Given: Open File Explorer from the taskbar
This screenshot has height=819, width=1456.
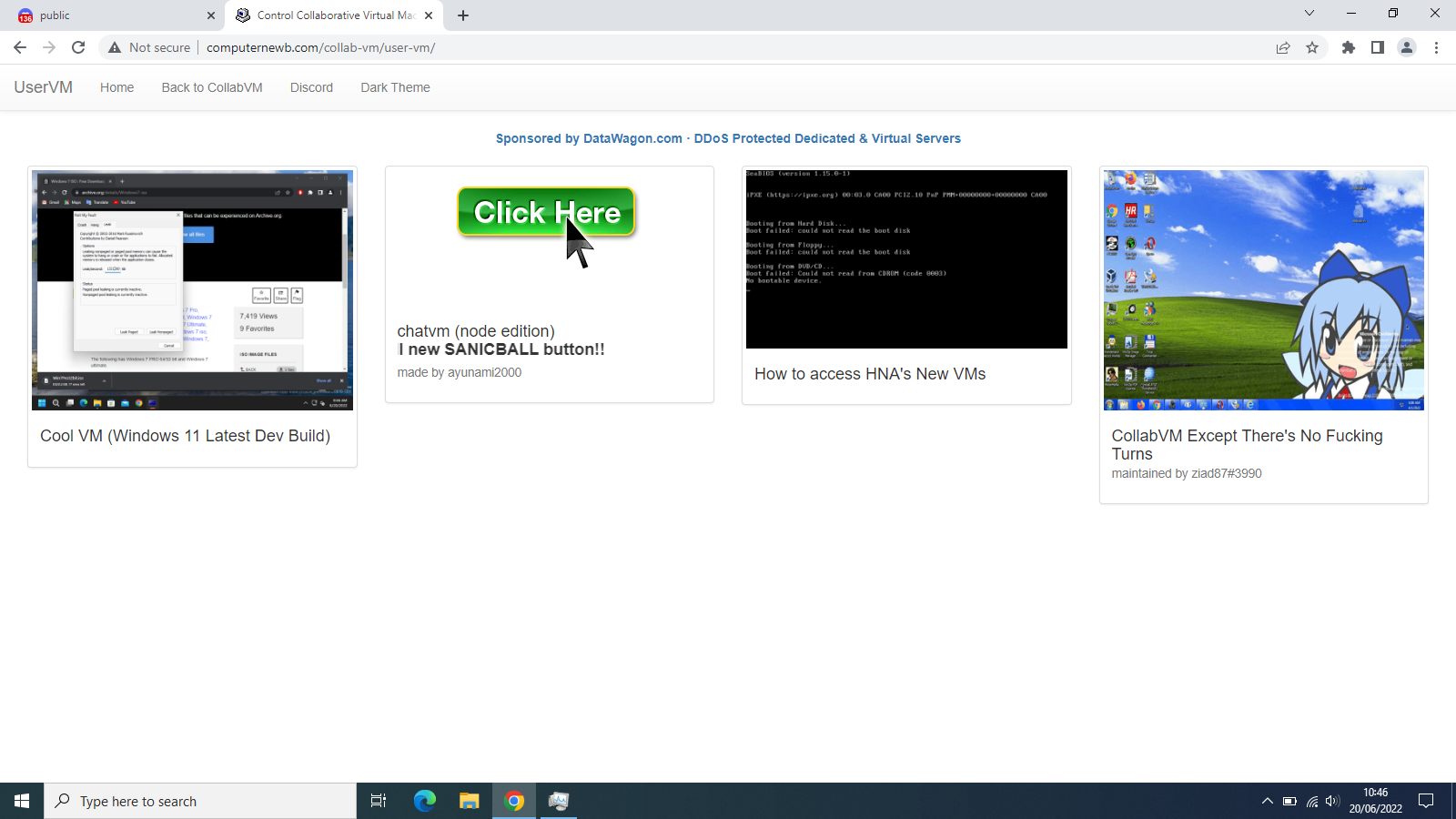Looking at the screenshot, I should 469,801.
